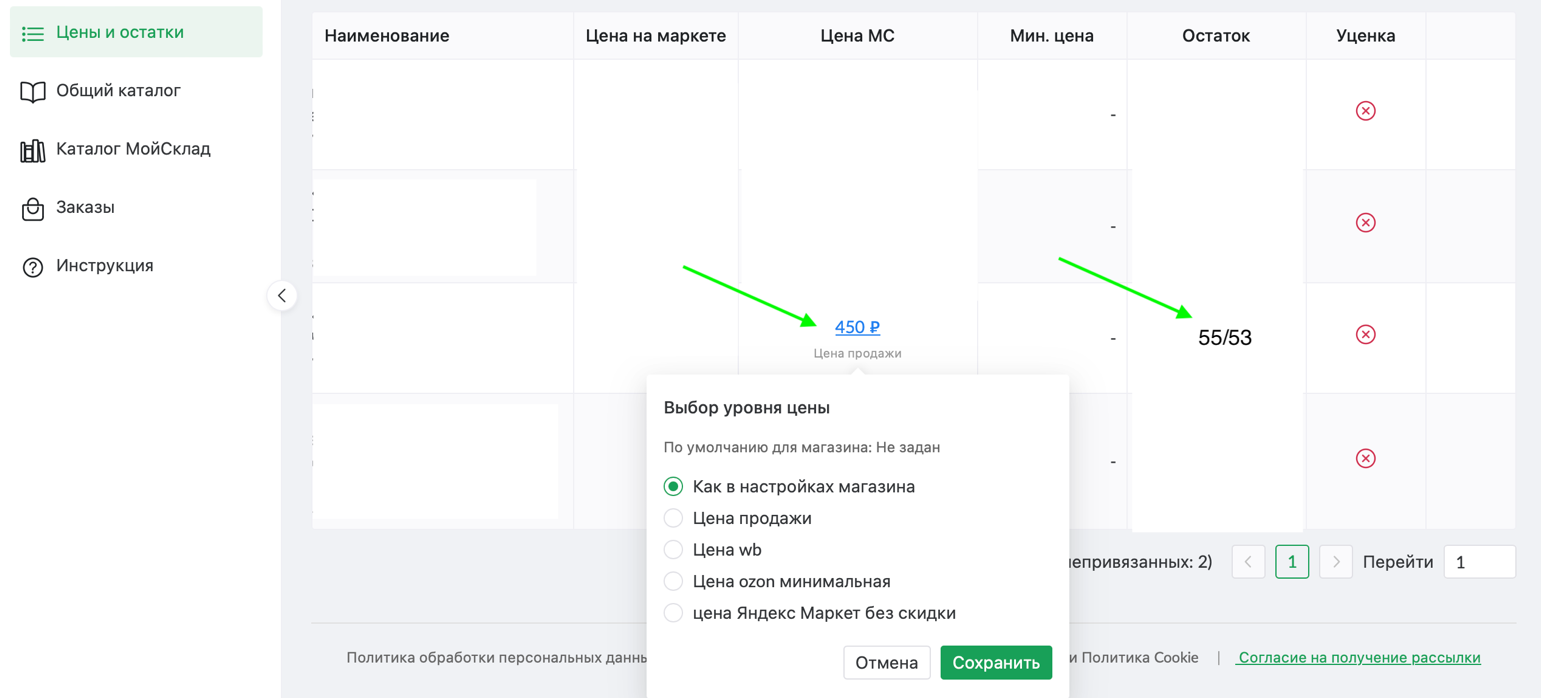
Task: Click the red Уценка cross icon in last row
Action: click(x=1365, y=458)
